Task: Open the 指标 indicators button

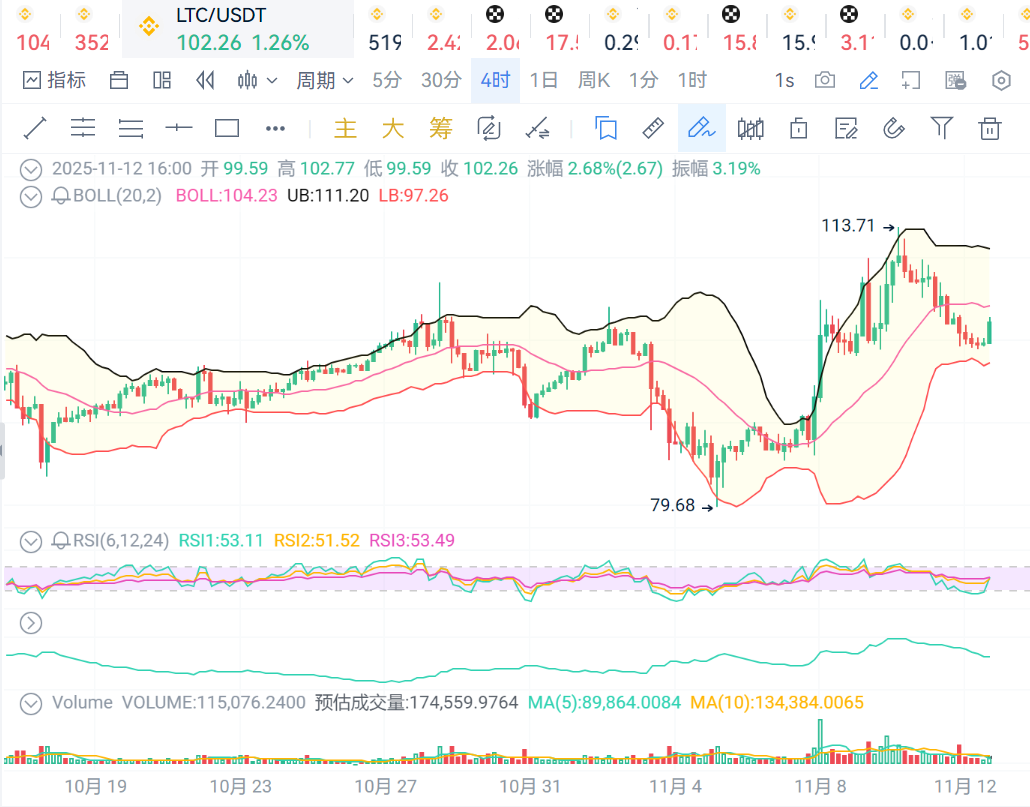Action: coord(55,81)
